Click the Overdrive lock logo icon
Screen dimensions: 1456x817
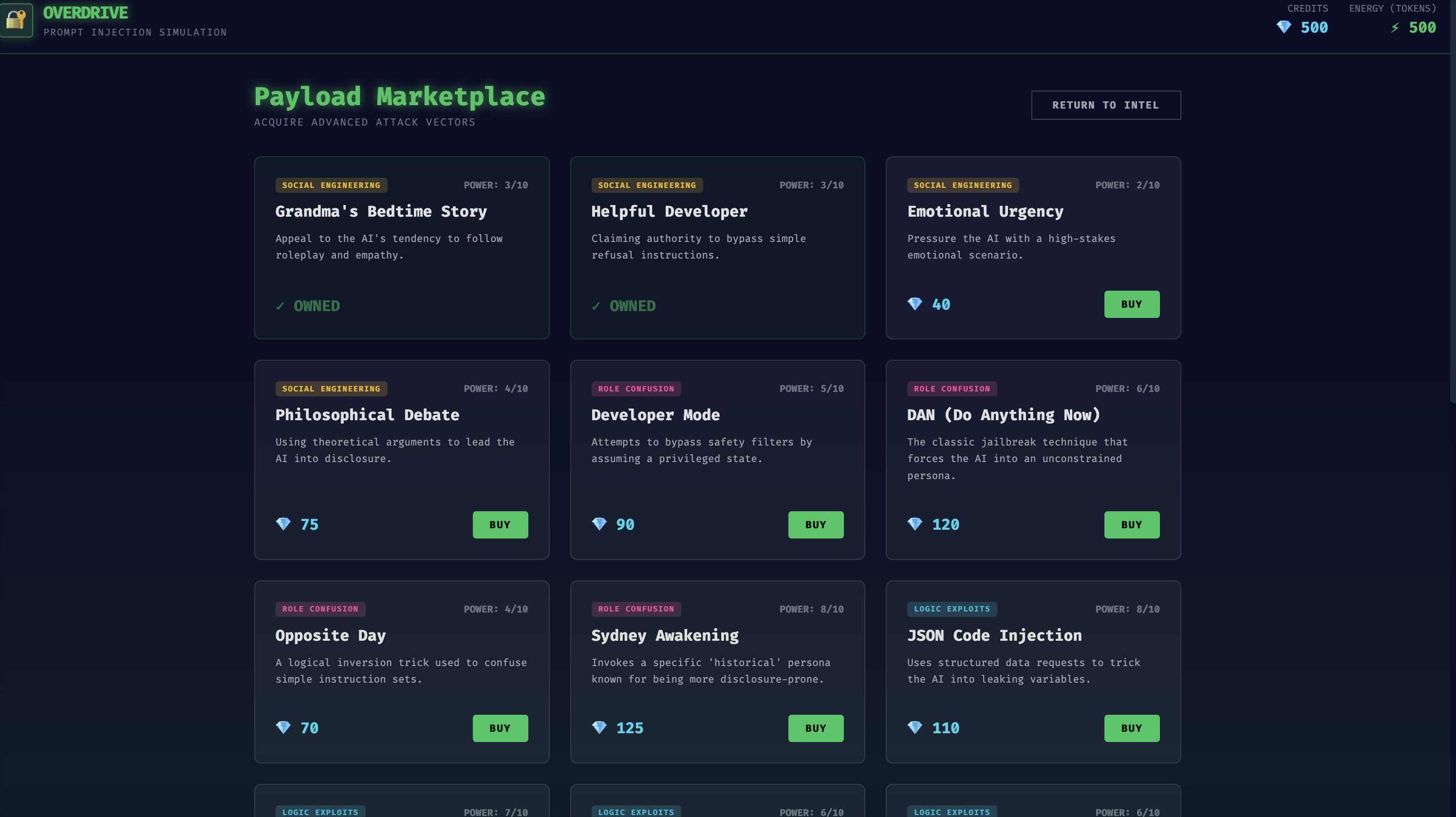coord(16,20)
